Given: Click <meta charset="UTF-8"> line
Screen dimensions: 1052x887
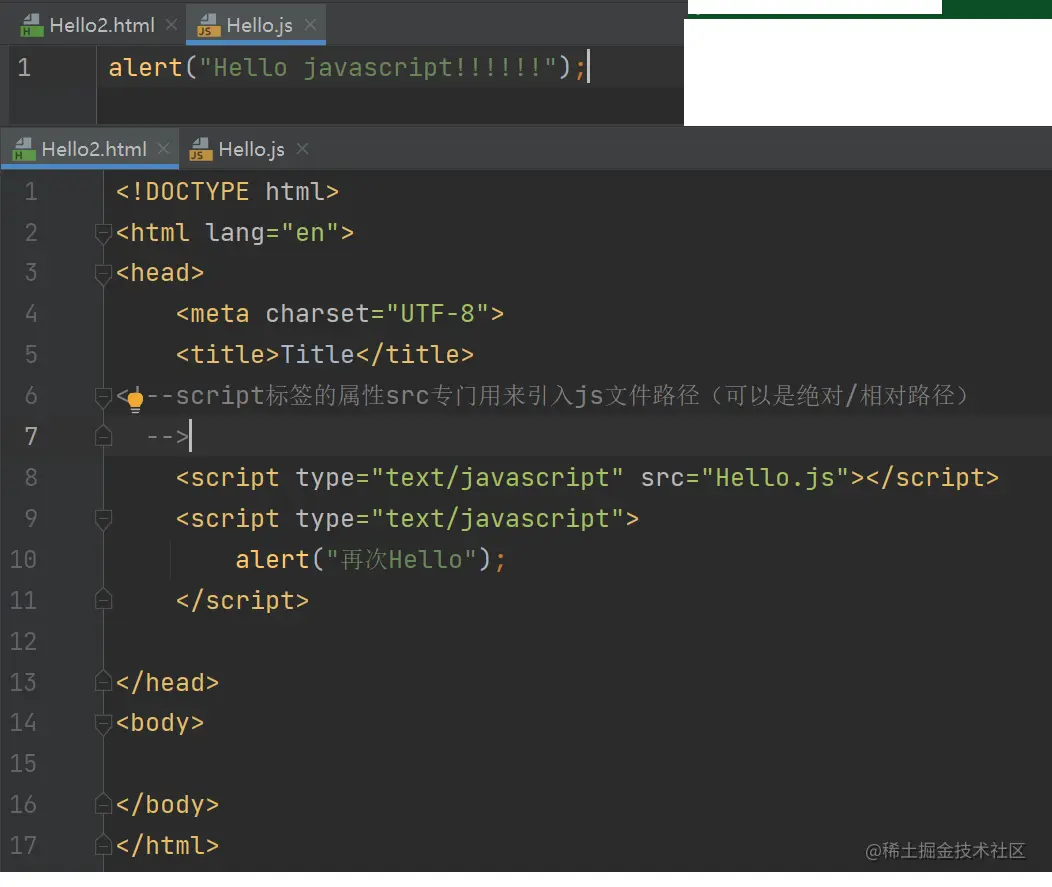Looking at the screenshot, I should [x=340, y=314].
